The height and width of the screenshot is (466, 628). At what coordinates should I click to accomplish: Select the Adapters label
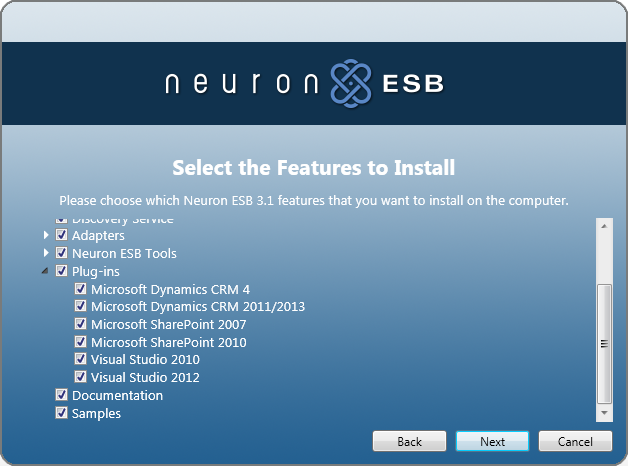(x=98, y=235)
